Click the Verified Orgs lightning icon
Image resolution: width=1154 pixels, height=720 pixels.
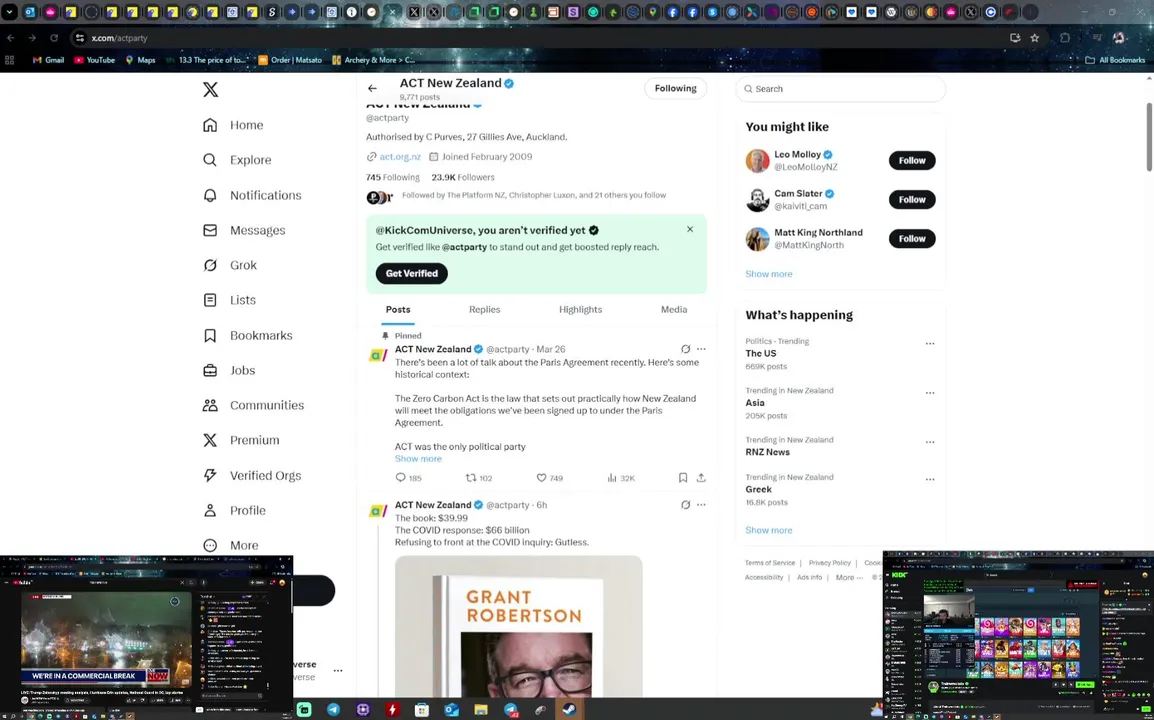point(210,476)
